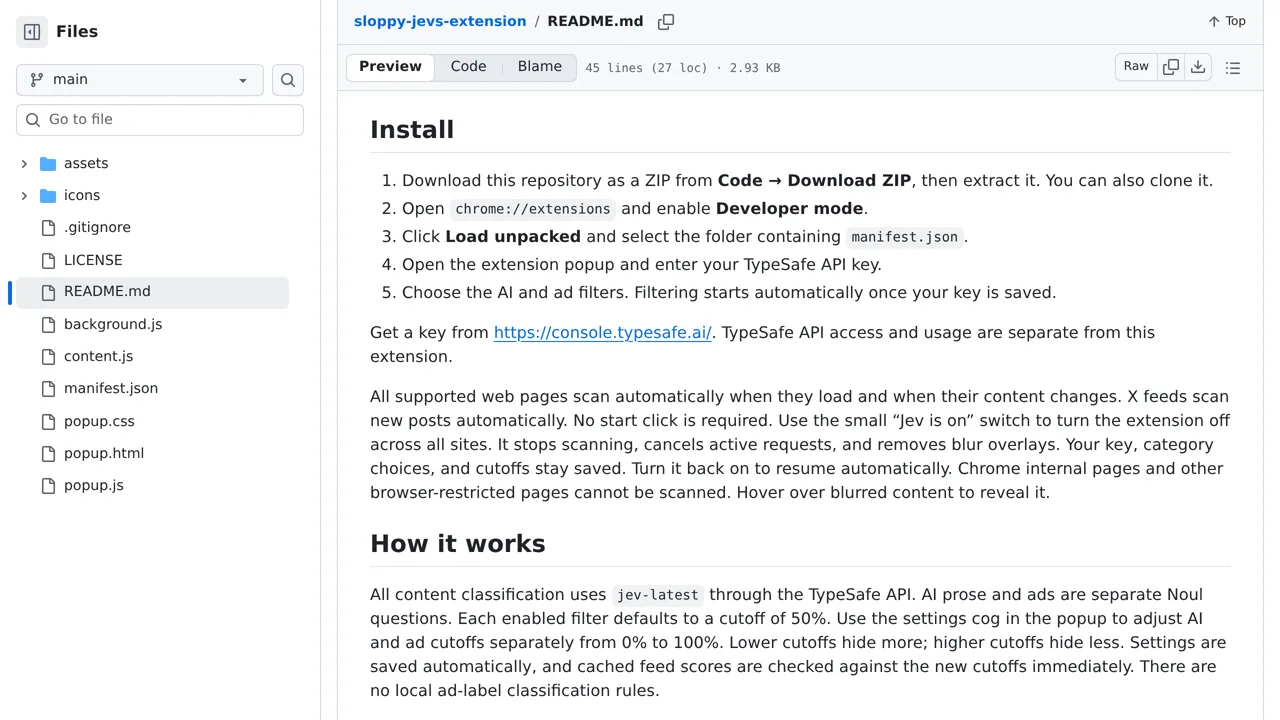
Task: Open popup.css file
Action: [99, 421]
